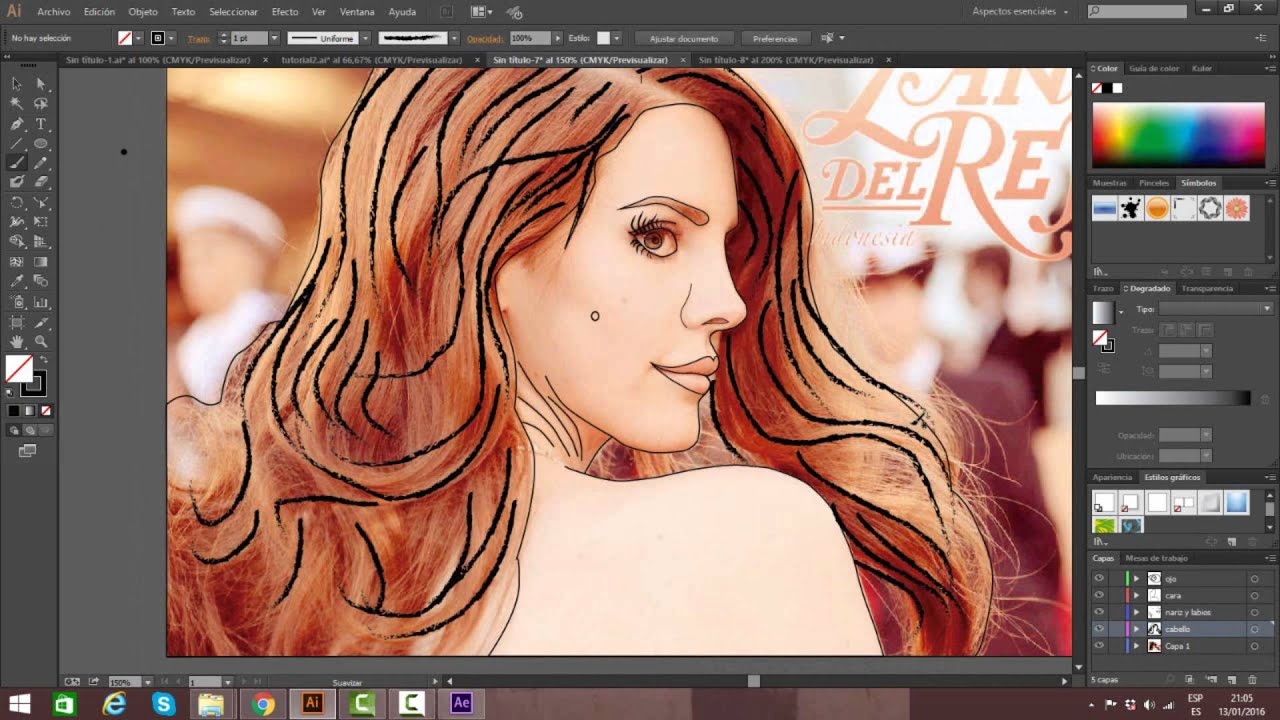Select the Type tool
The width and height of the screenshot is (1280, 720).
41,124
